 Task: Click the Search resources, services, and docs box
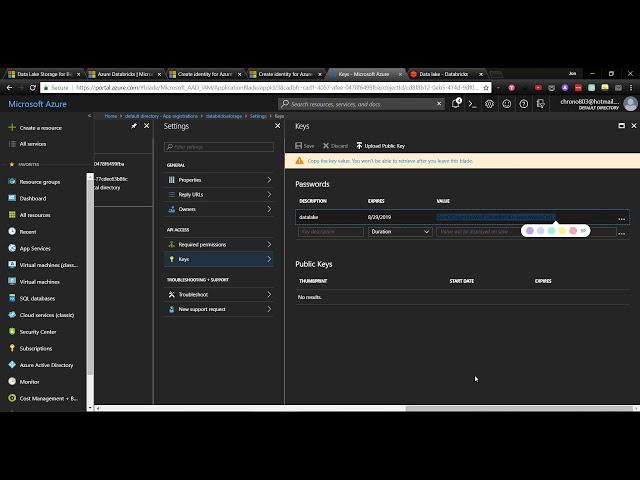[x=361, y=104]
